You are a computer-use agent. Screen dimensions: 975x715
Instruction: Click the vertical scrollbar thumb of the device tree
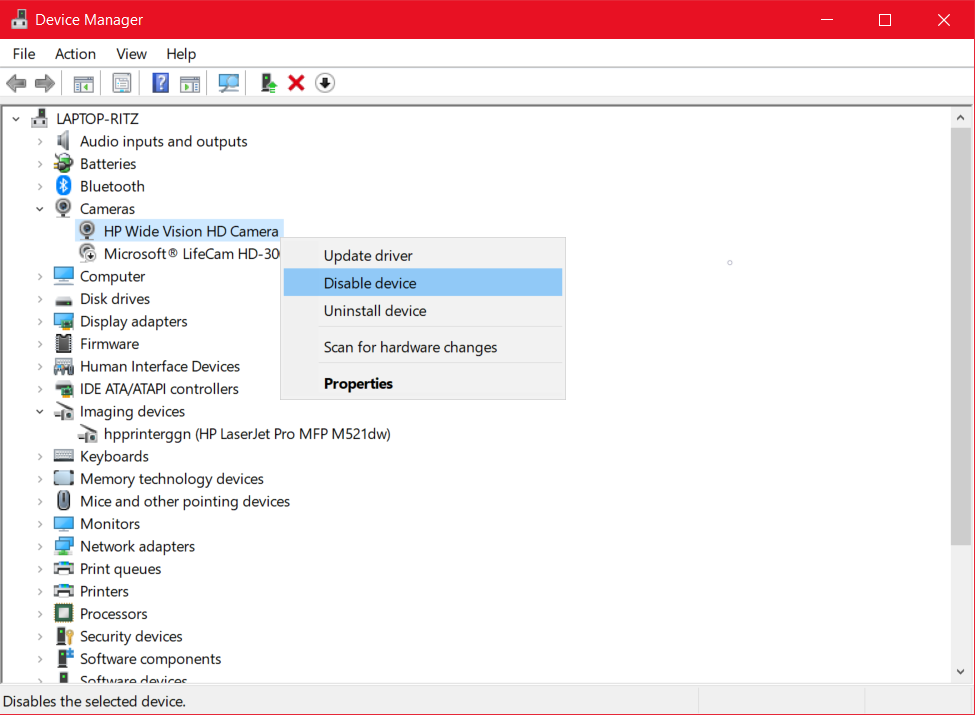pyautogui.click(x=961, y=336)
